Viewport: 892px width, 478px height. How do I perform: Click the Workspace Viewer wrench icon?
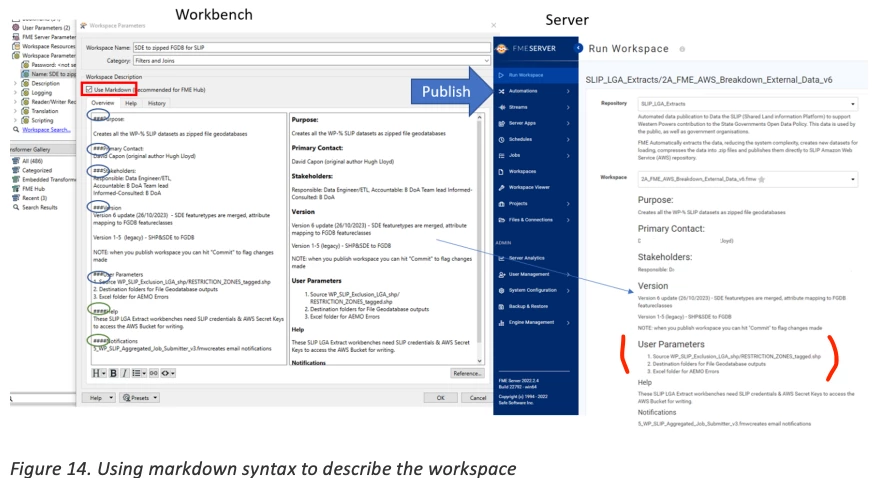pyautogui.click(x=501, y=187)
